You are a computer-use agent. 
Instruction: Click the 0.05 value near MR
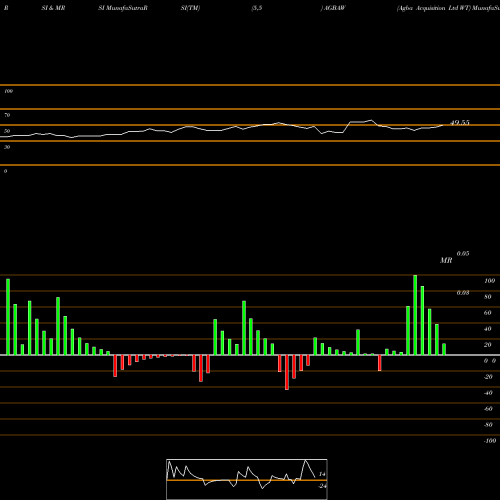click(463, 254)
